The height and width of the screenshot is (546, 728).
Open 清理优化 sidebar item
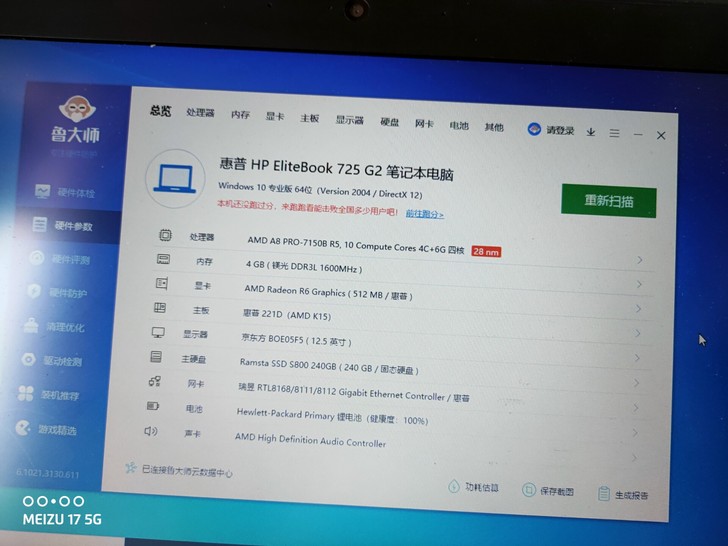tap(54, 326)
